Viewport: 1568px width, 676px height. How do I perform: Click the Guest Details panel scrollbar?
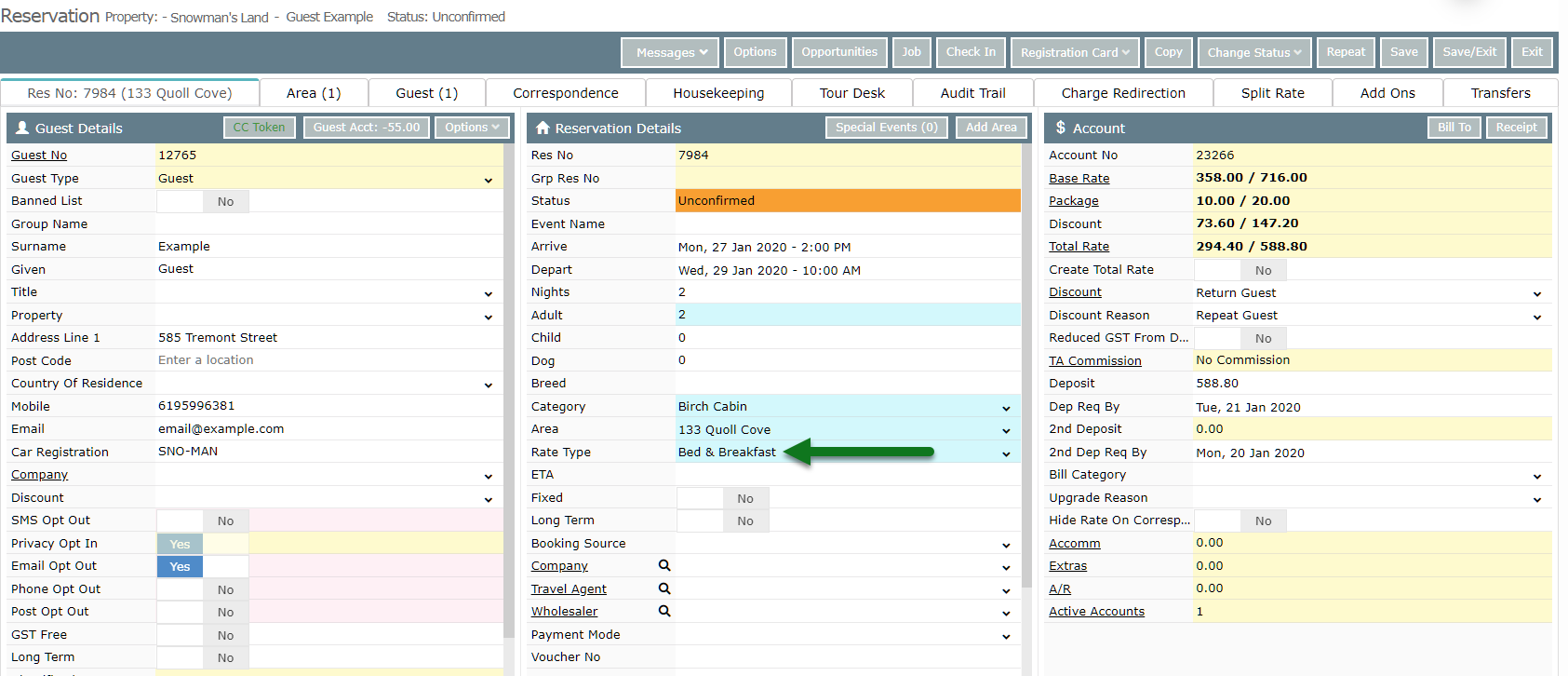click(x=509, y=389)
